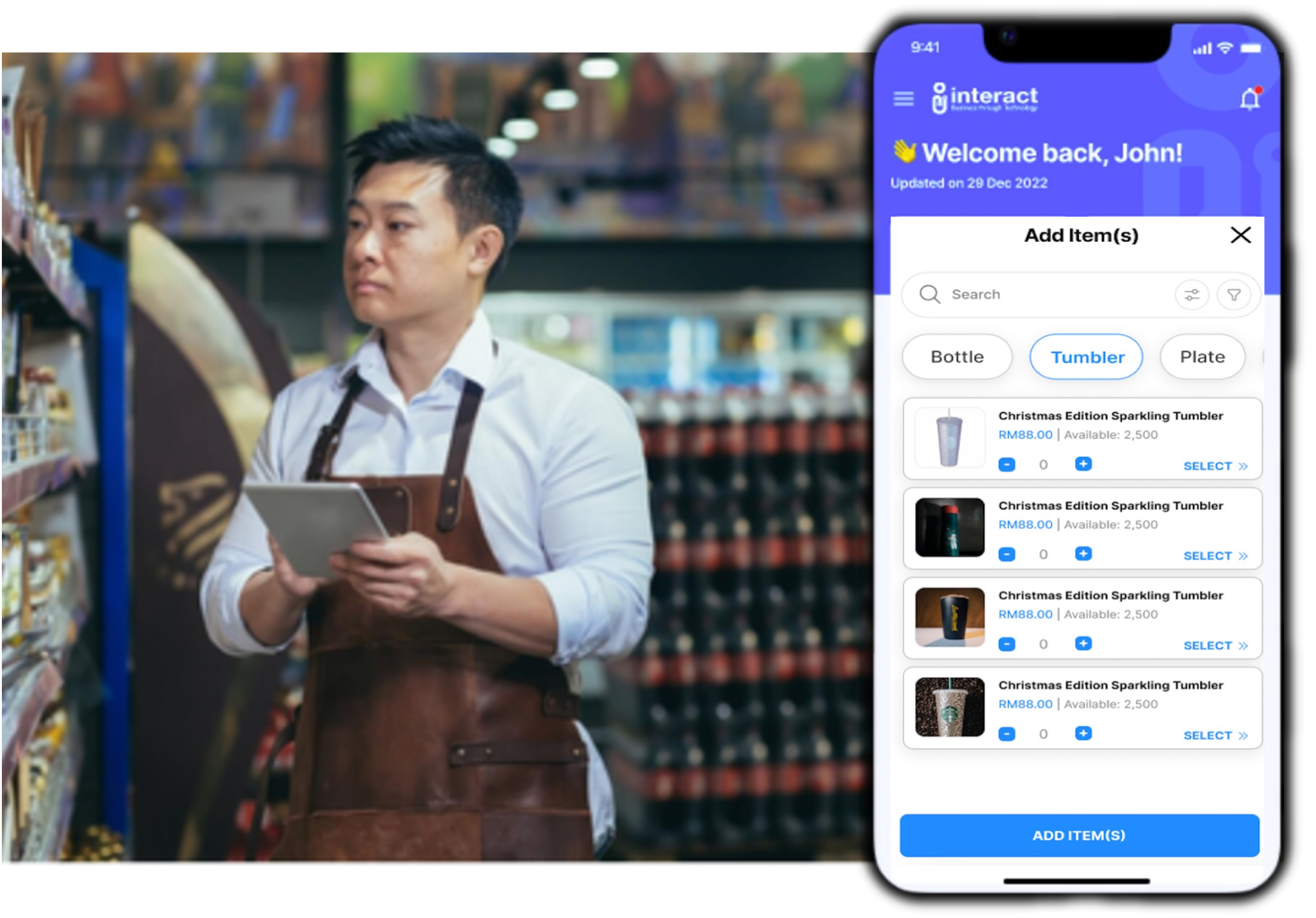
Task: Click the interact logo
Action: tap(985, 98)
